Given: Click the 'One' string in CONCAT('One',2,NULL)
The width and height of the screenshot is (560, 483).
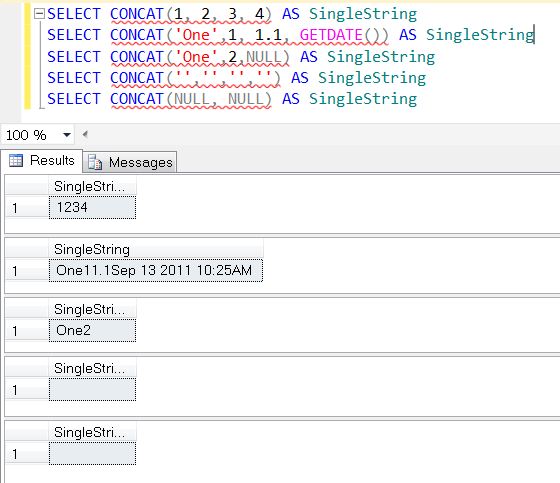Looking at the screenshot, I should point(196,57).
